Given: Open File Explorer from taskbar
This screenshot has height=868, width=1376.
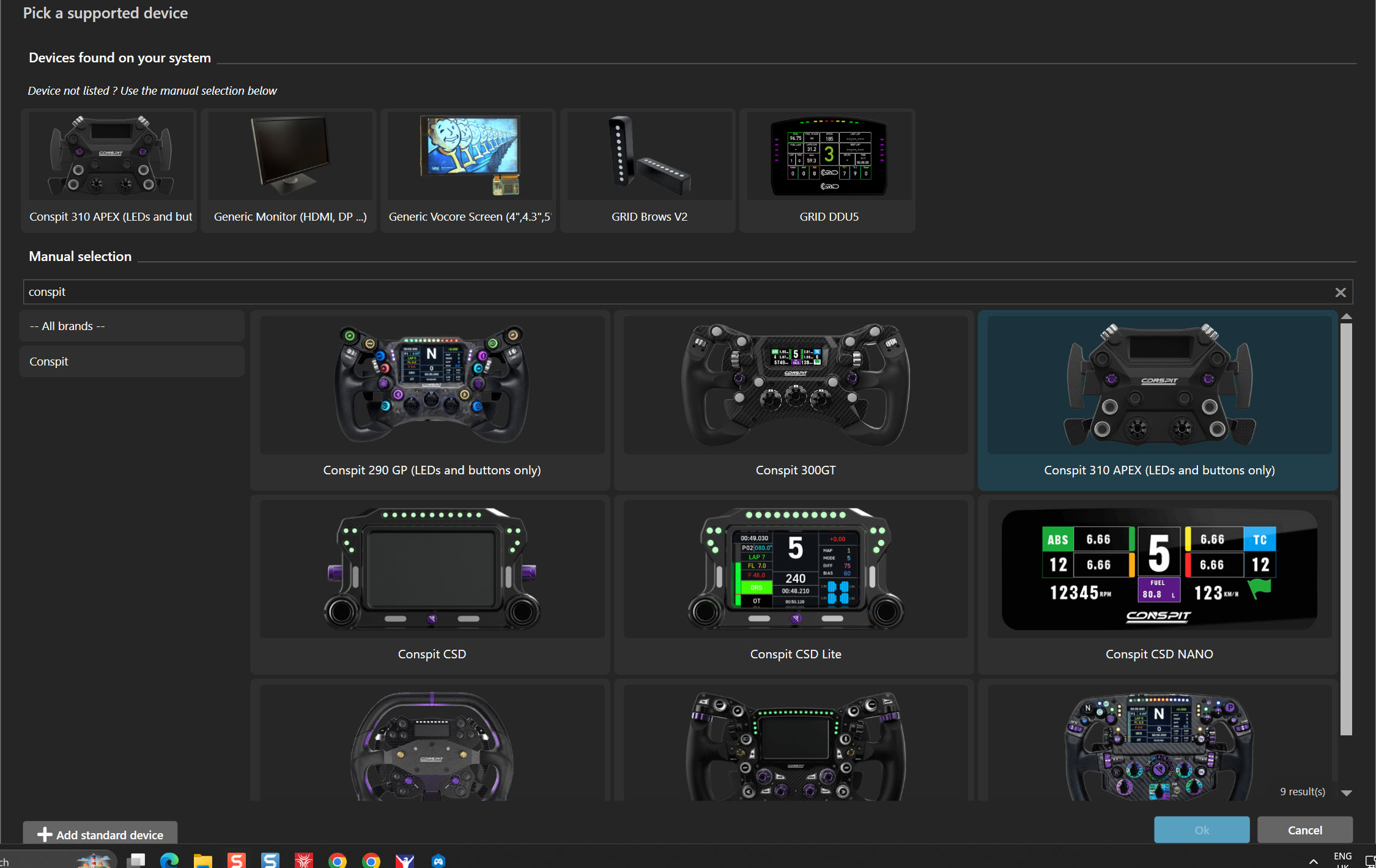Looking at the screenshot, I should click(203, 860).
